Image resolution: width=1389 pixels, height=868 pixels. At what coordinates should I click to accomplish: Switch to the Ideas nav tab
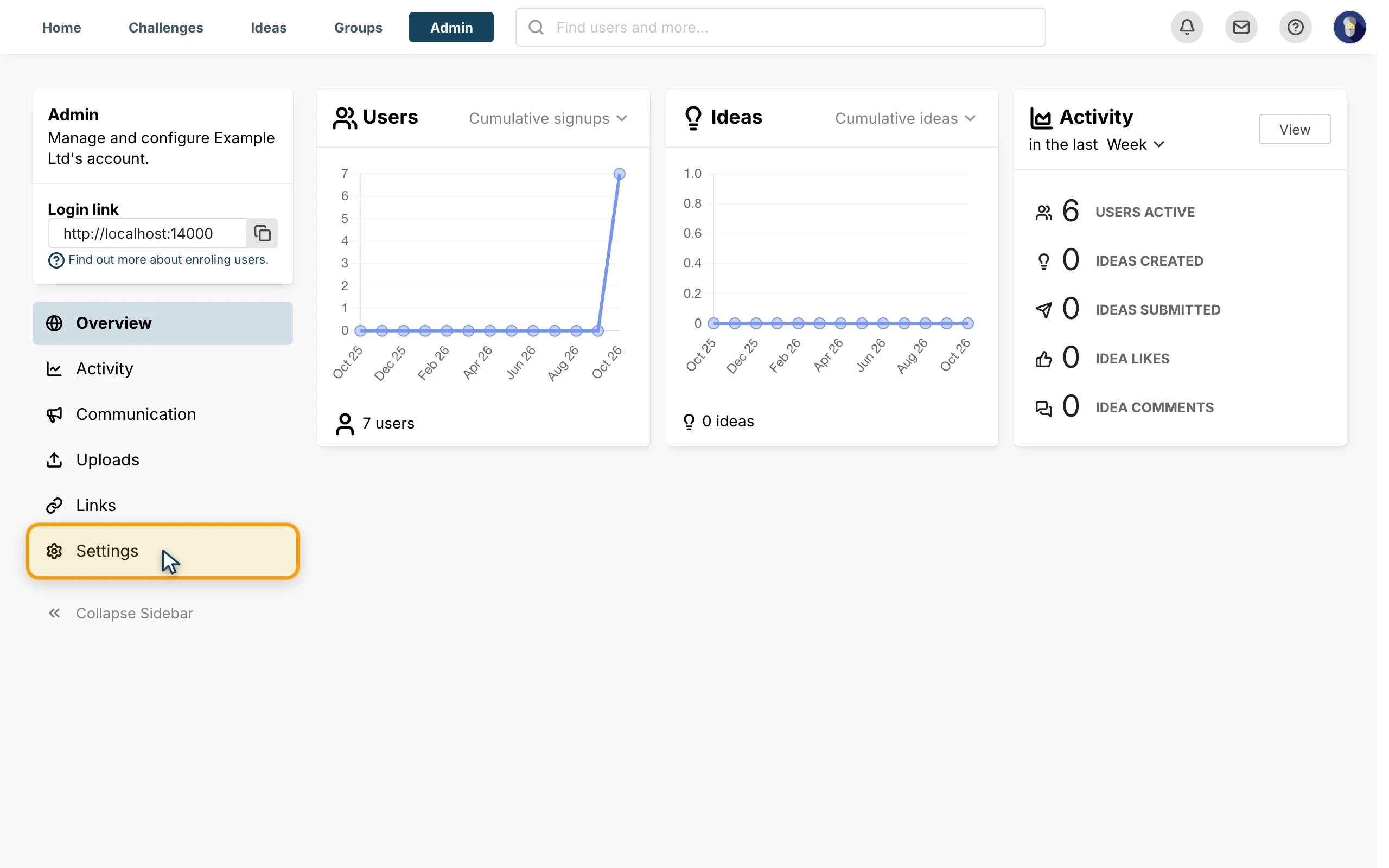[269, 28]
